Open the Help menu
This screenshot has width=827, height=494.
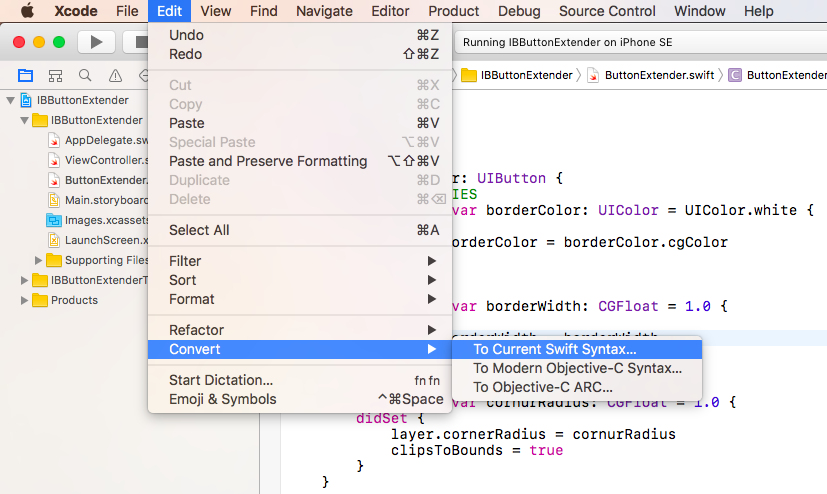(x=758, y=11)
